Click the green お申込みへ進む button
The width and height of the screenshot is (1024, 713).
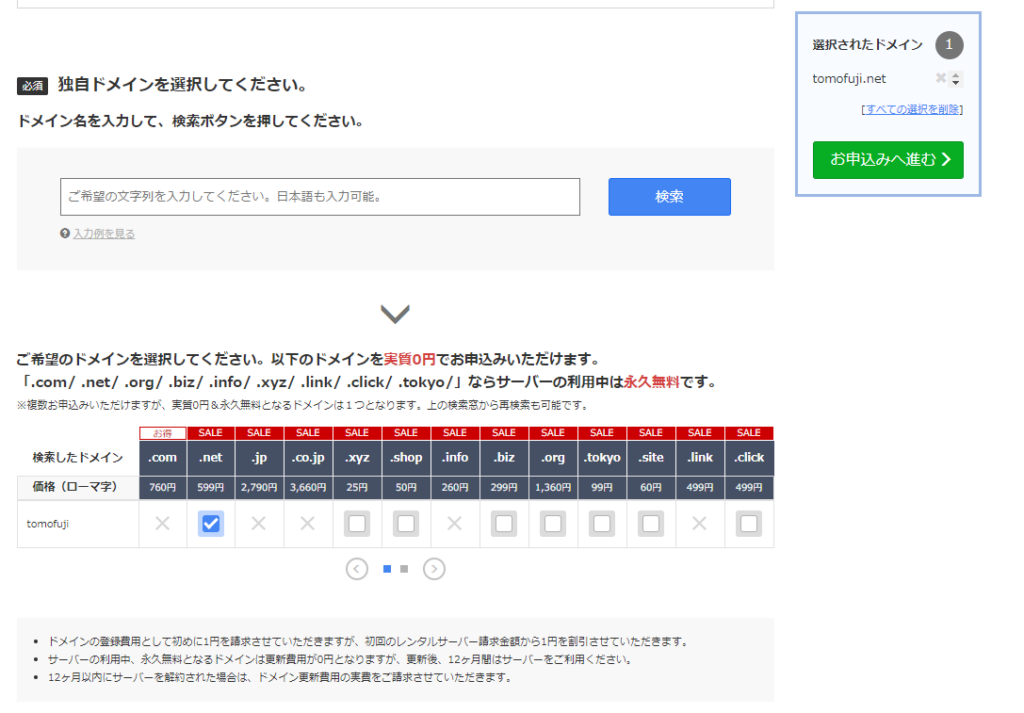(x=886, y=159)
